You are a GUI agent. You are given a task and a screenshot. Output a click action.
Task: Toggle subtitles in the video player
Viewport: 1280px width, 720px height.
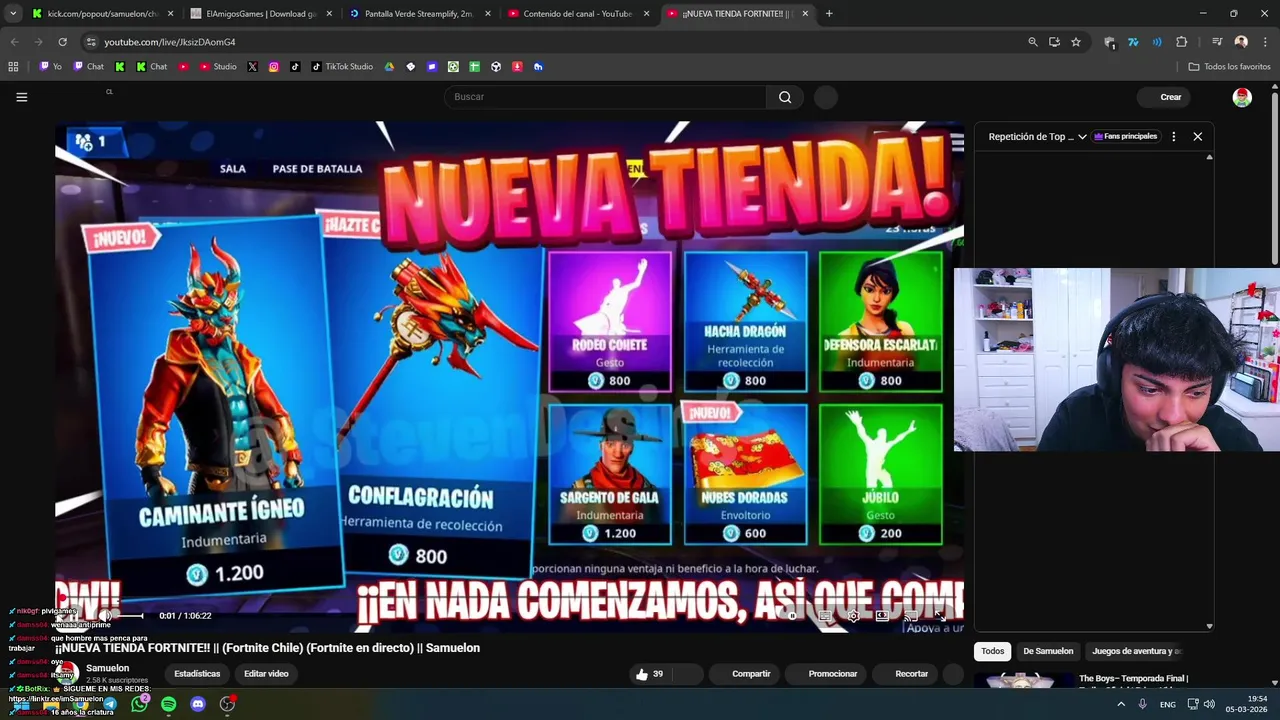coord(825,616)
